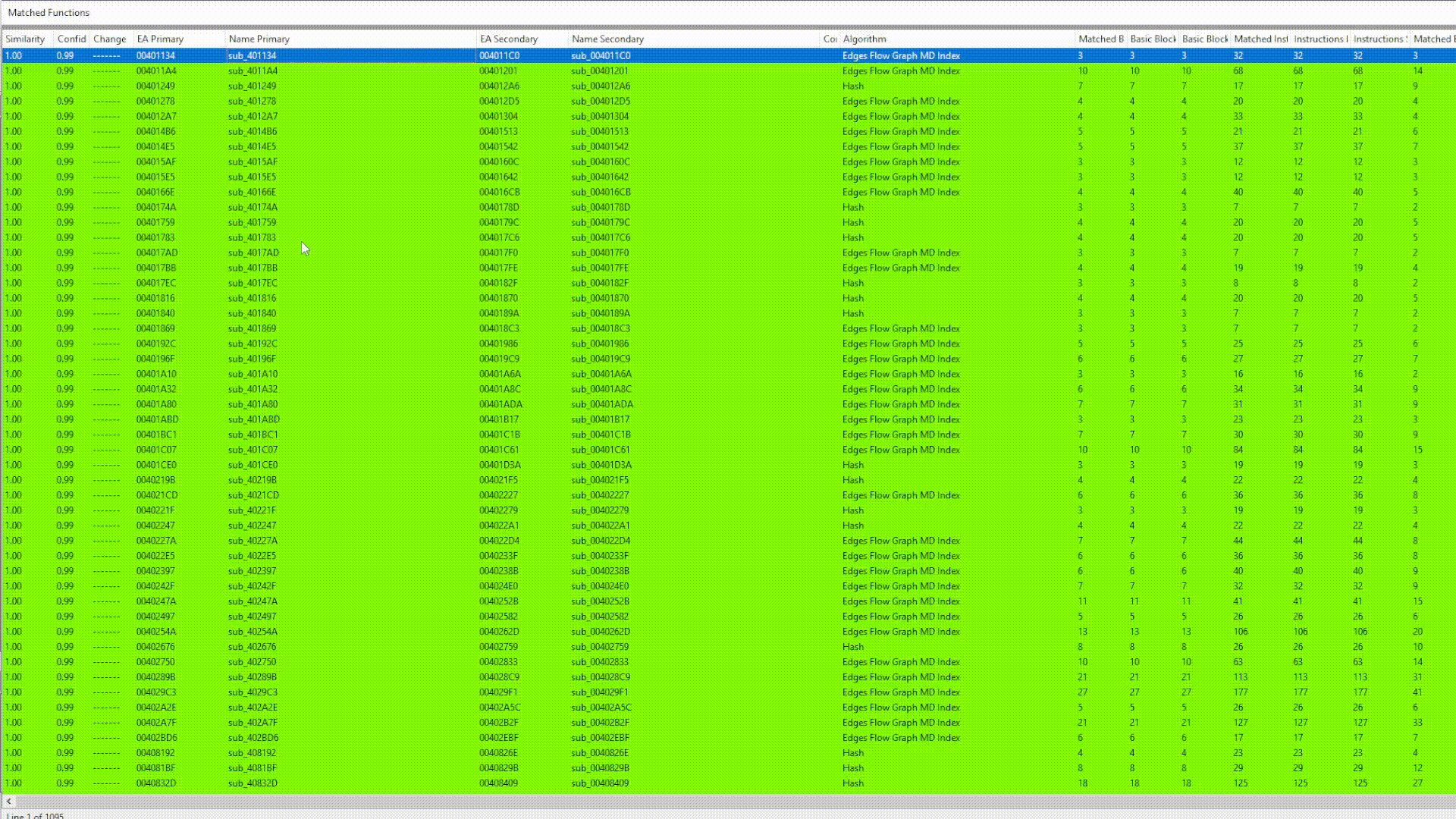Select row sub_401CE0
Screen dimensions: 1456x819
click(728, 465)
